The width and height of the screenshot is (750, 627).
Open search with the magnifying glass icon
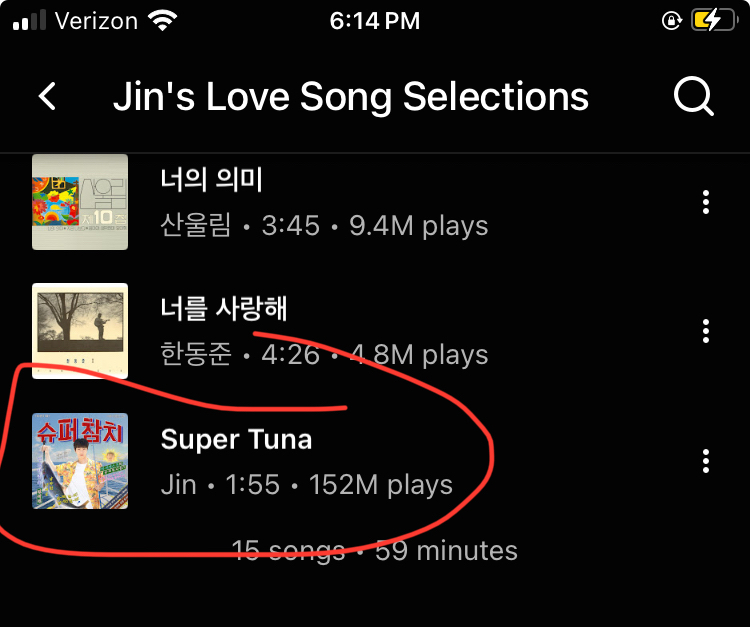(693, 97)
